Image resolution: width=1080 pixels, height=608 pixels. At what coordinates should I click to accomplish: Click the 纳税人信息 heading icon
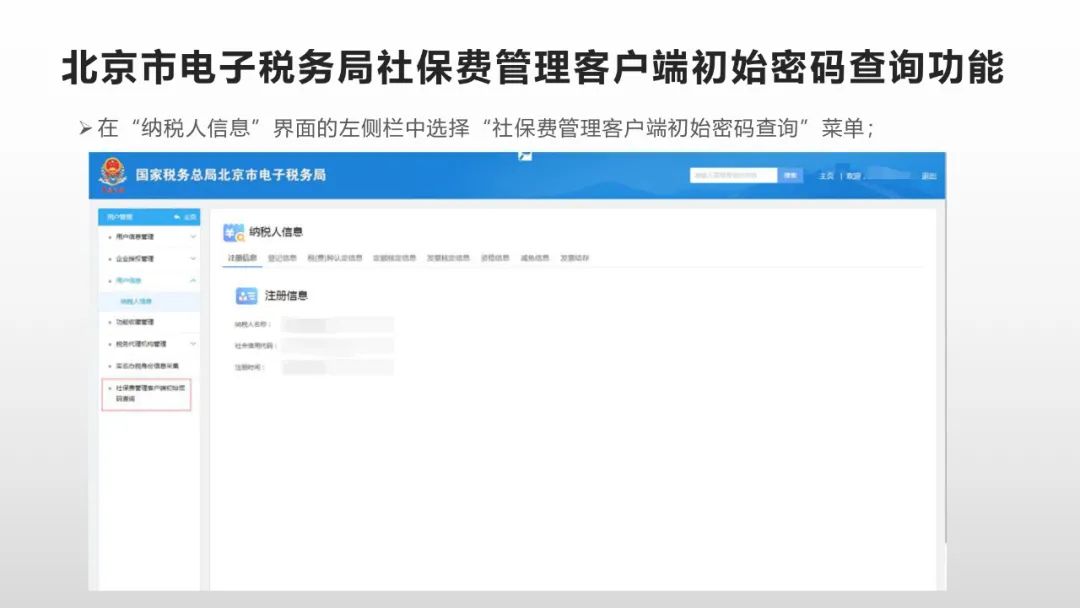coord(233,233)
